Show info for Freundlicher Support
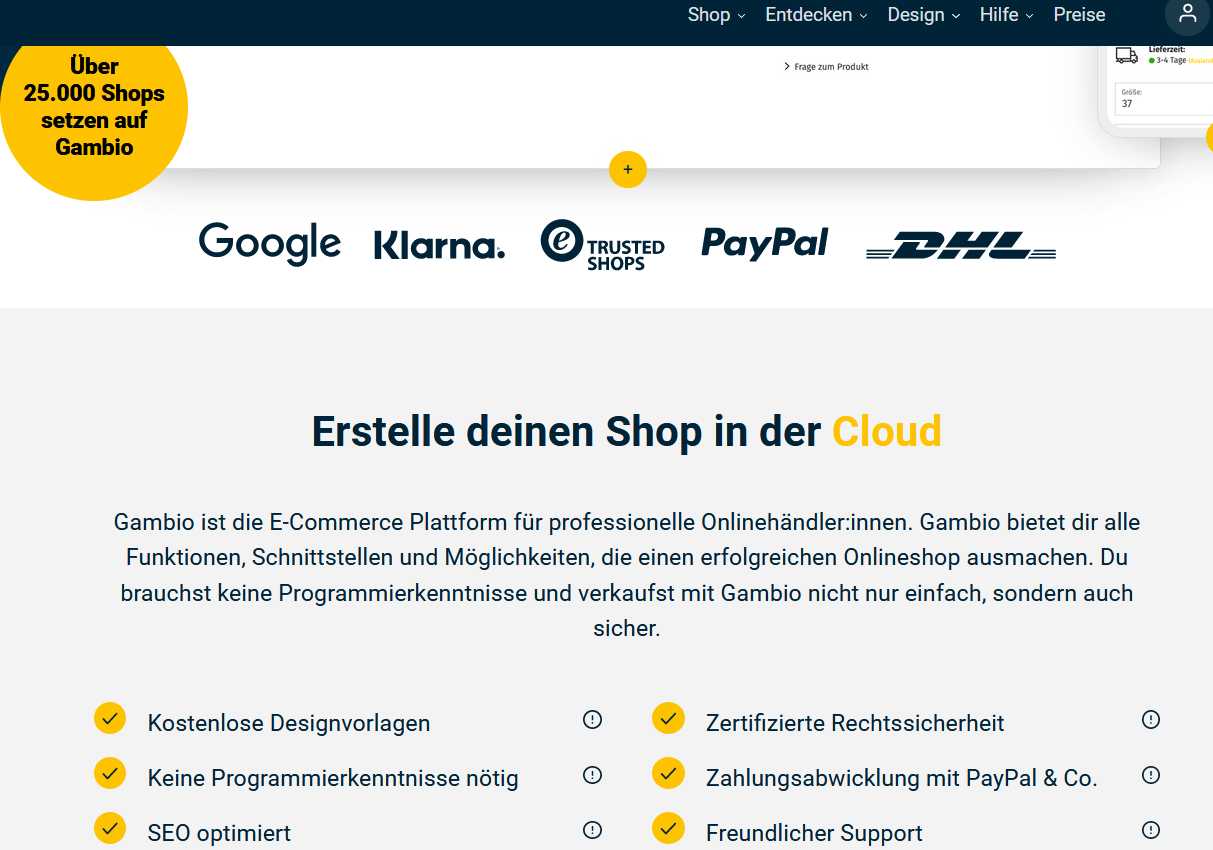 [1151, 830]
